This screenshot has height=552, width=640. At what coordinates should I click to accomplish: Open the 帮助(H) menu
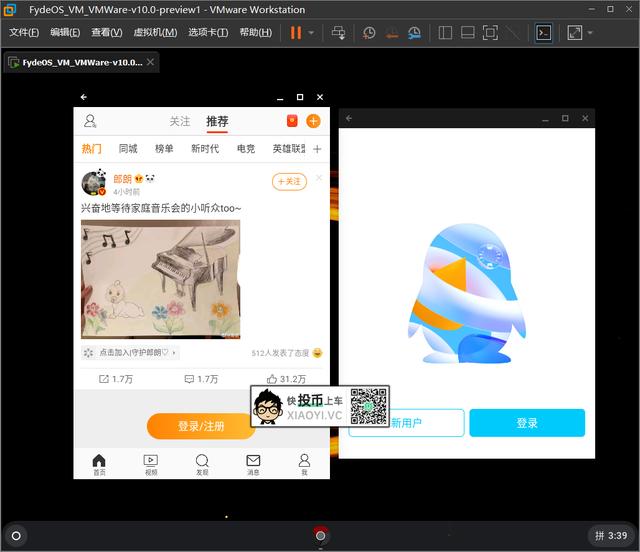coord(256,32)
